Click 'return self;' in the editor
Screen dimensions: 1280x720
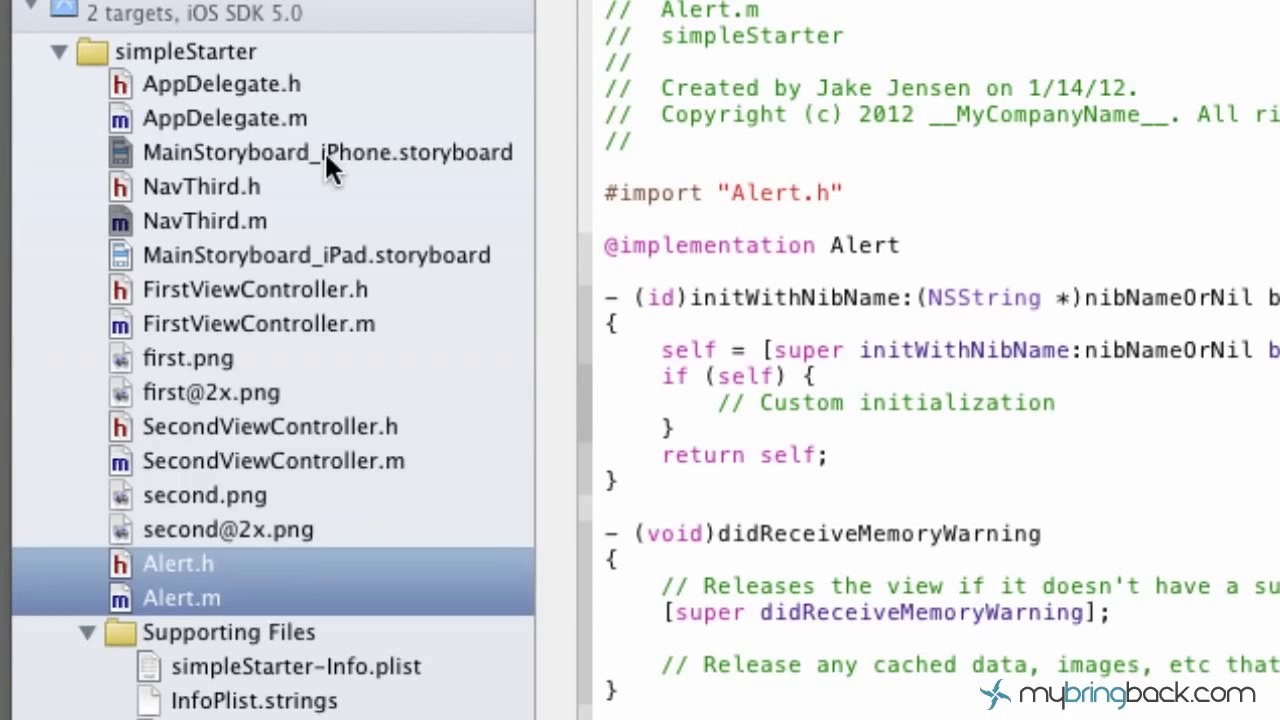744,456
